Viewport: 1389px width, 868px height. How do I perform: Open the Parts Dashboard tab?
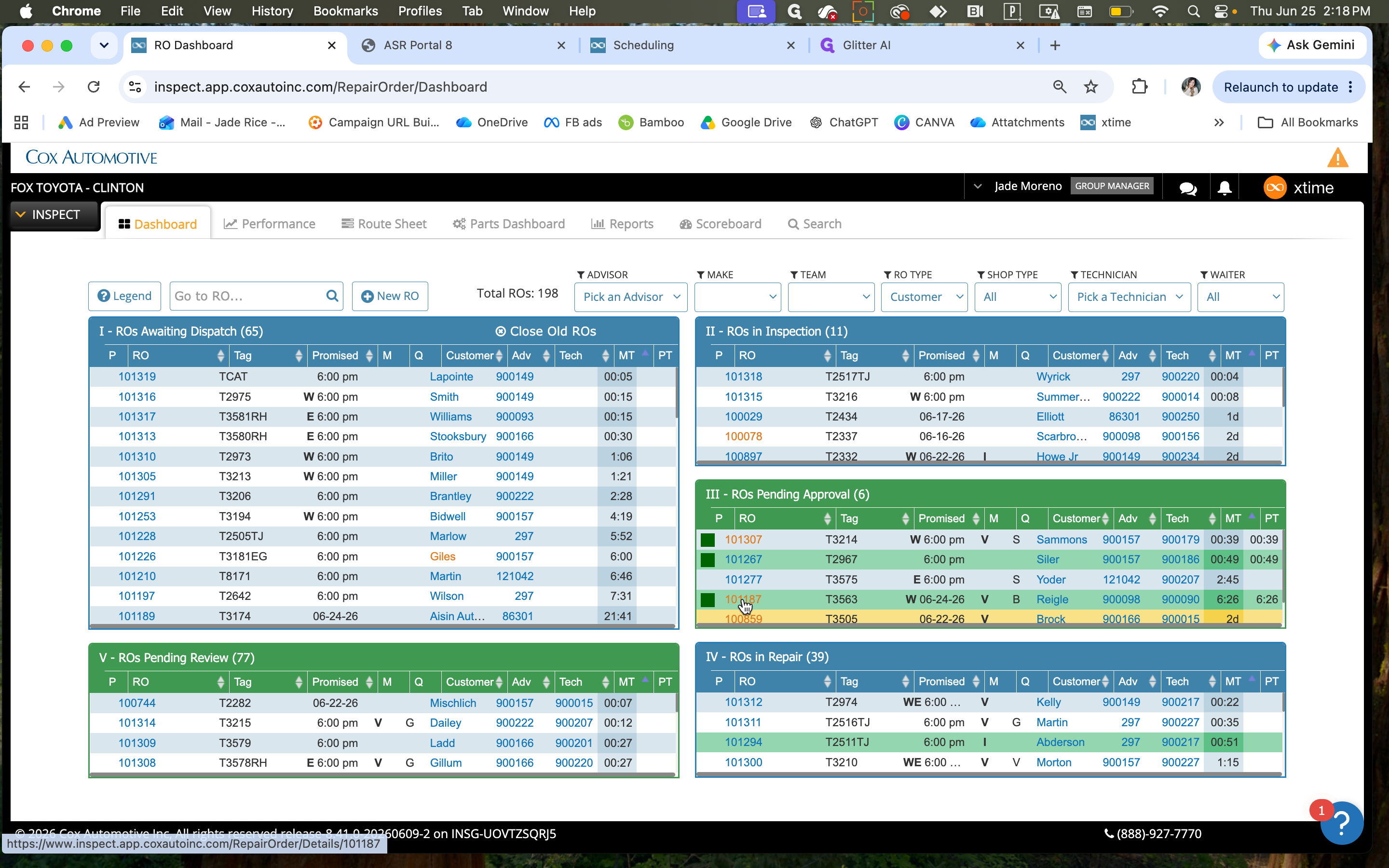[x=509, y=224]
